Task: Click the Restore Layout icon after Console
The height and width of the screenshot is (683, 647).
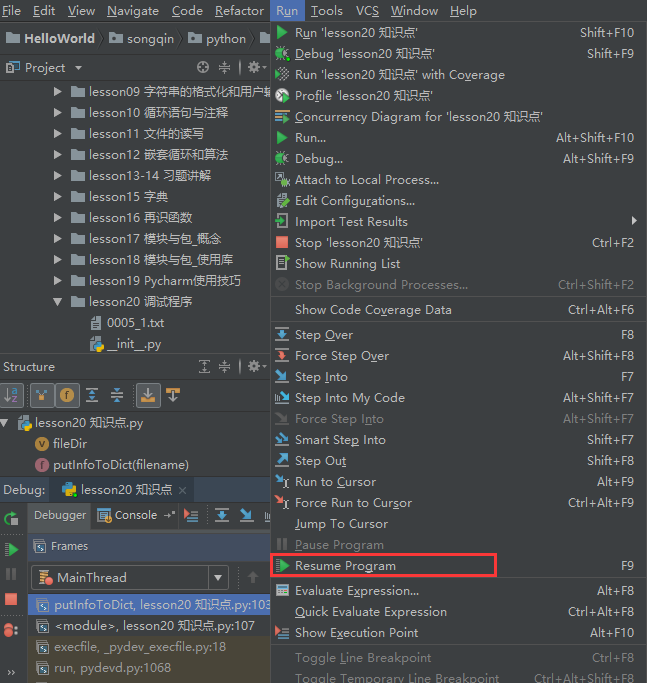Action: pos(169,515)
